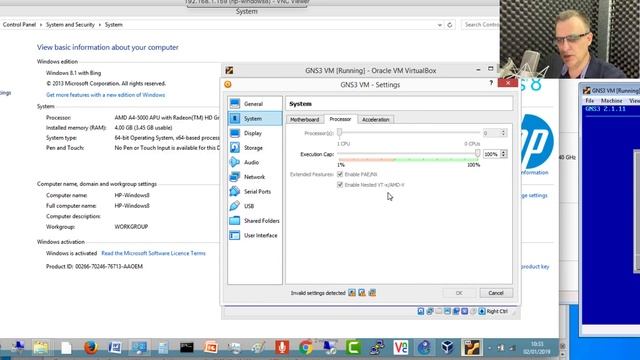
Task: Open PowerPoint from the taskbar
Action: [x=211, y=347]
